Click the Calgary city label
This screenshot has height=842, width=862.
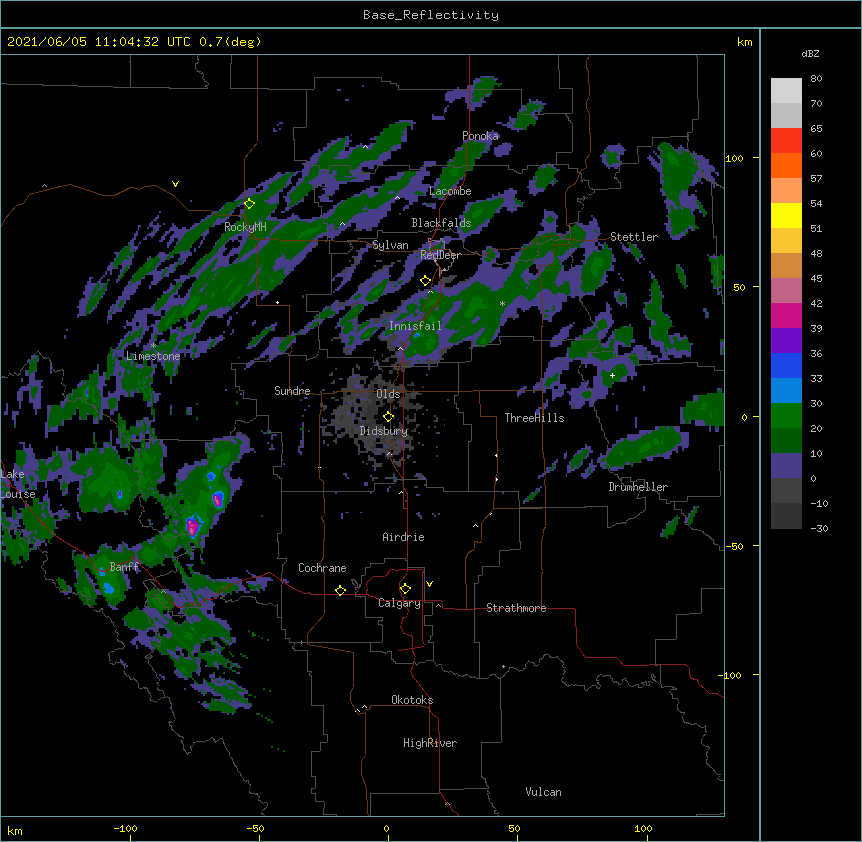tap(399, 603)
